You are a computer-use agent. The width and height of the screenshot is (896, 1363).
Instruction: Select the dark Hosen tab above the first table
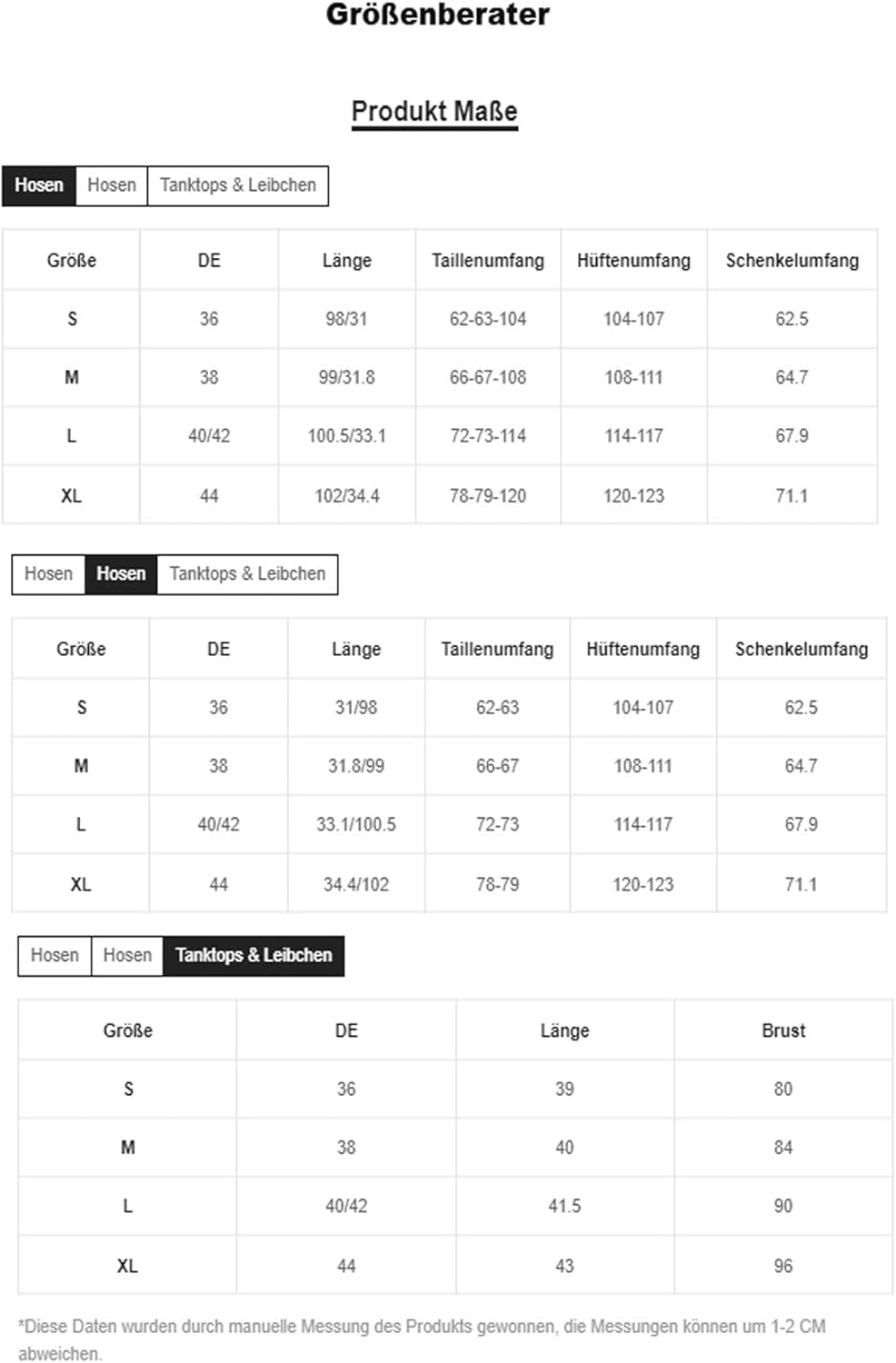pyautogui.click(x=39, y=185)
